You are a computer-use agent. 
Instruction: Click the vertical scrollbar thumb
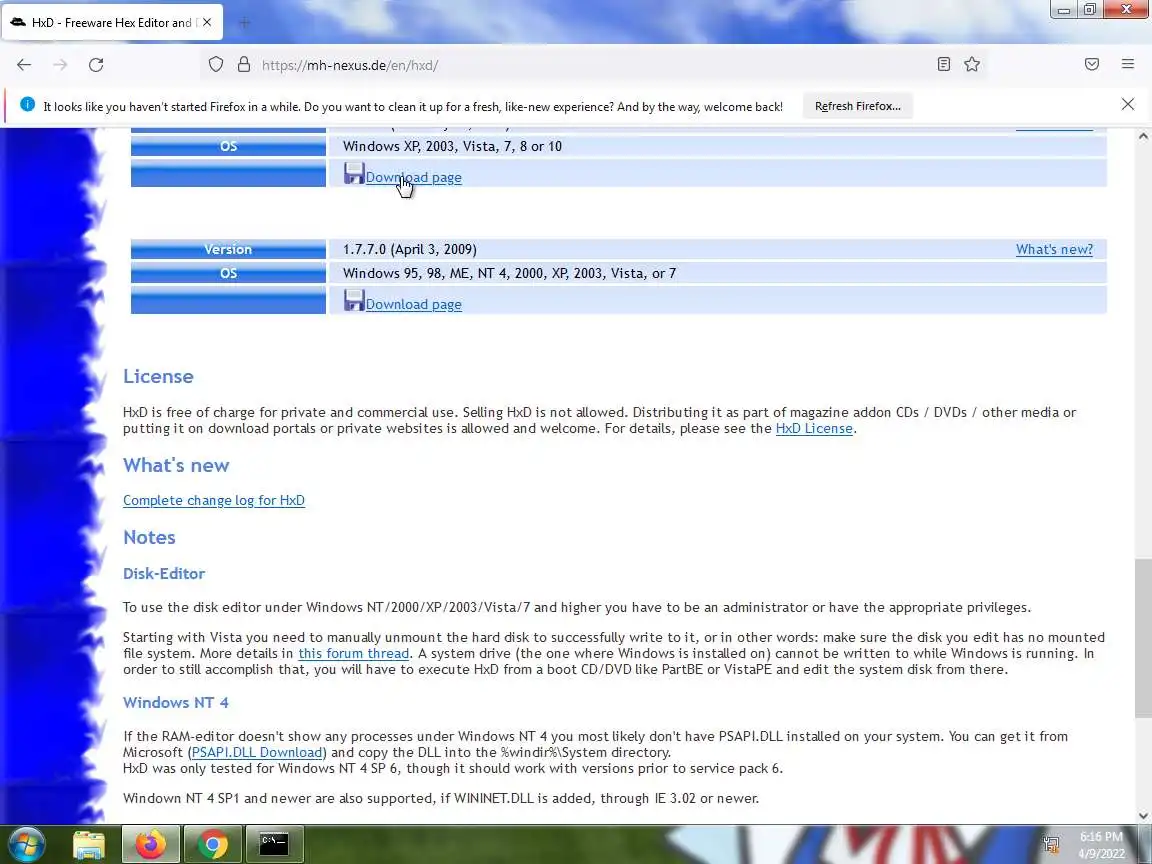click(1143, 638)
